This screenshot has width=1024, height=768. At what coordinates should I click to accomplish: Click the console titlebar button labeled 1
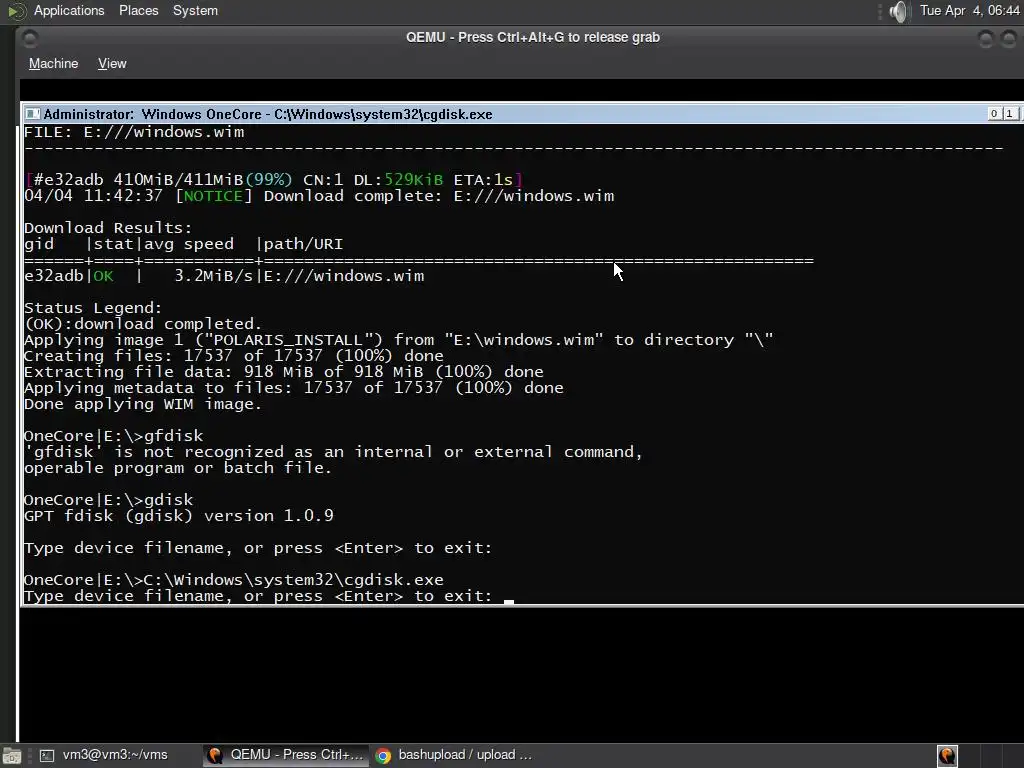pos(1010,114)
